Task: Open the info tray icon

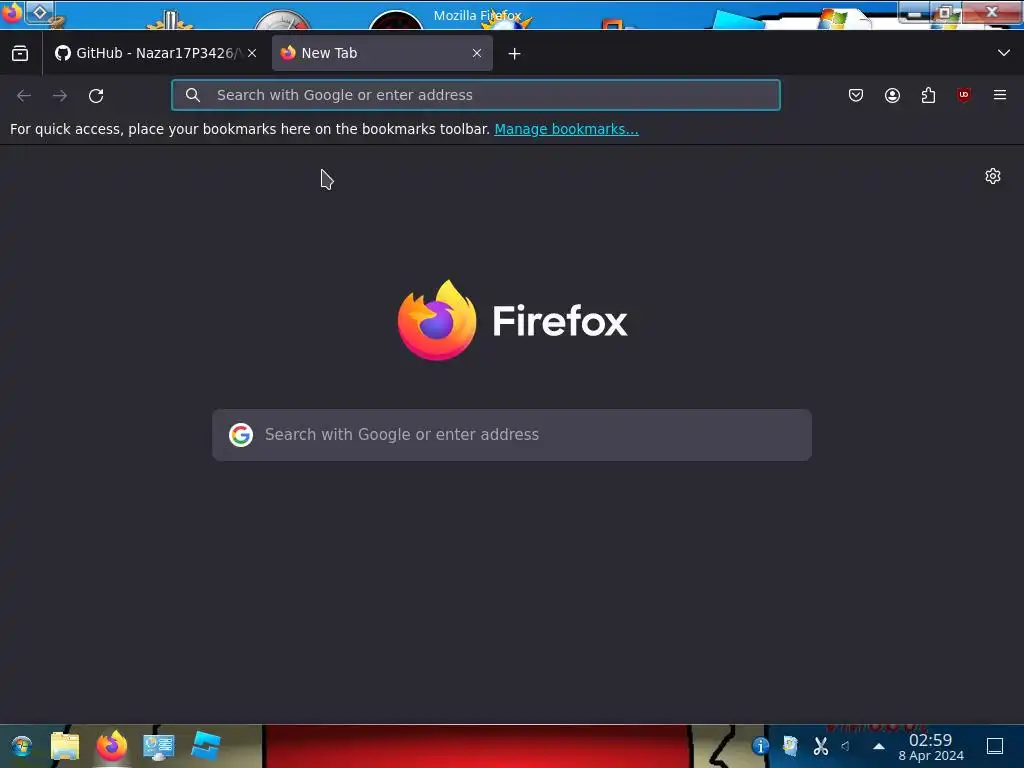Action: pos(760,746)
